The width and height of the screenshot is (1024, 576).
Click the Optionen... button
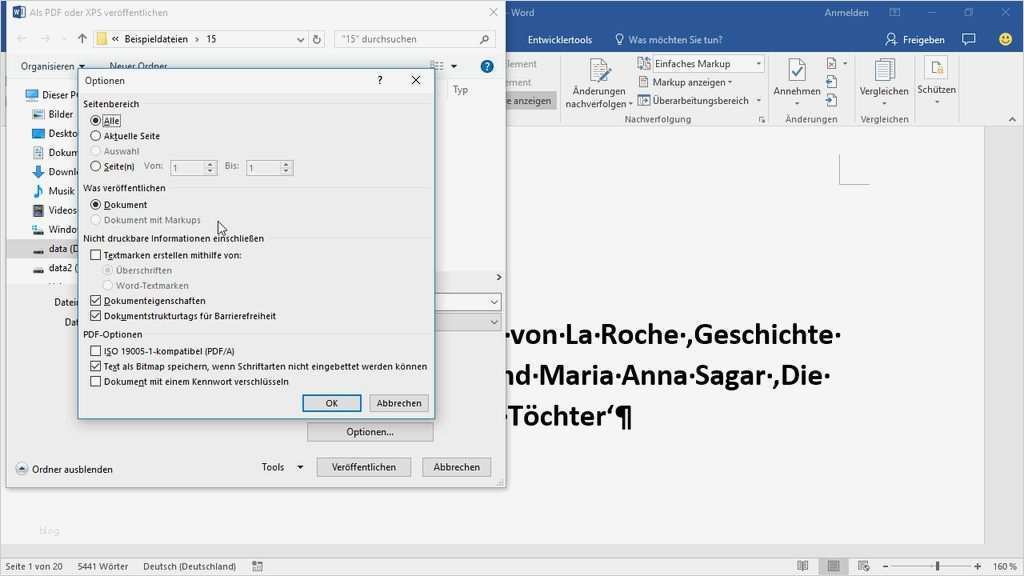pos(370,432)
